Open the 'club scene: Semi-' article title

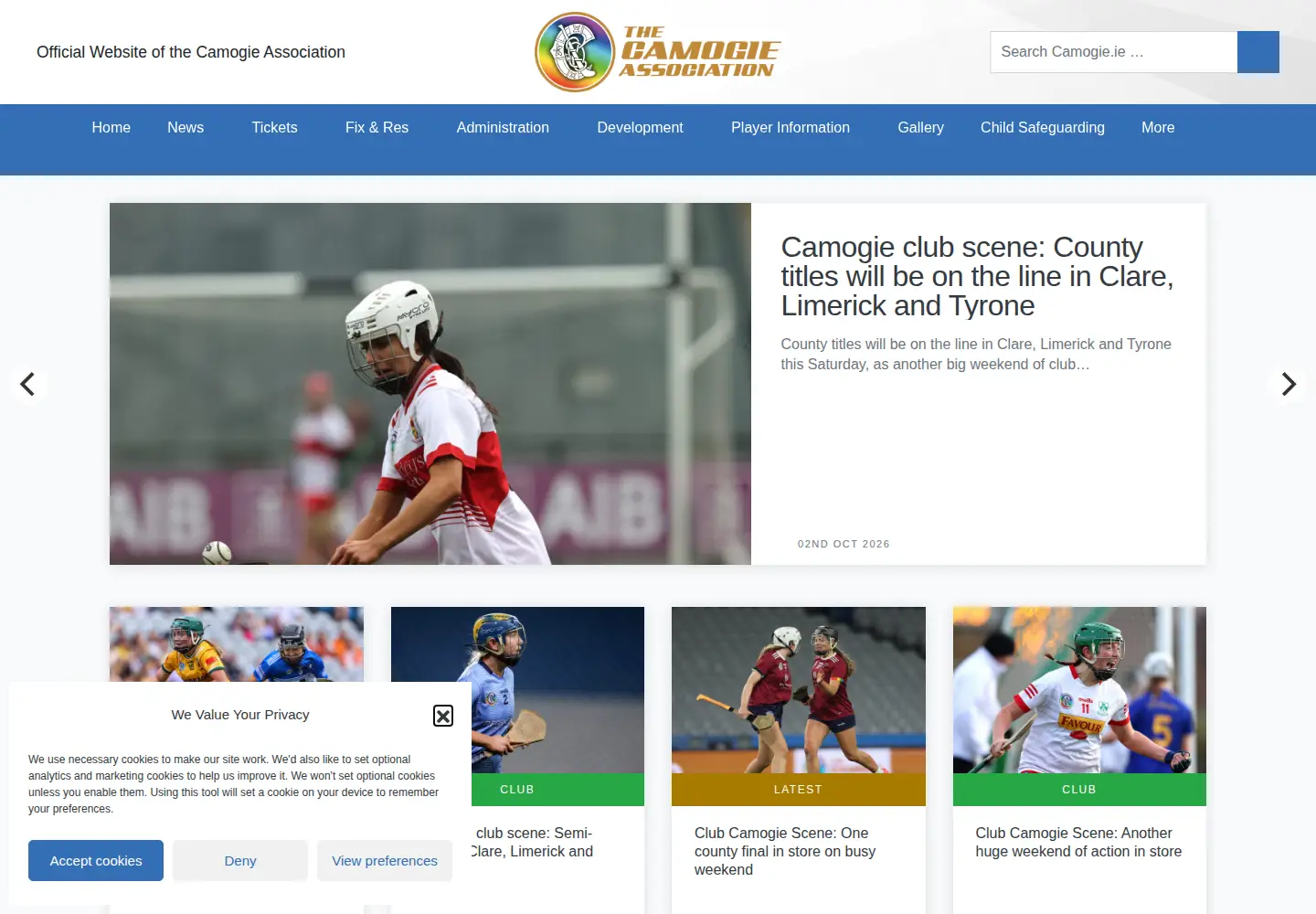click(x=533, y=842)
